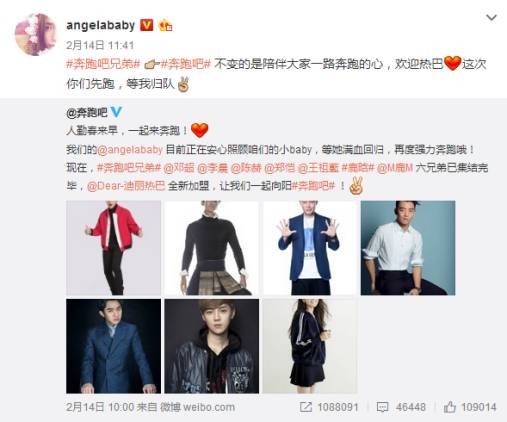This screenshot has width=507, height=422.
Task: Open the weibo.com source link
Action: click(209, 407)
